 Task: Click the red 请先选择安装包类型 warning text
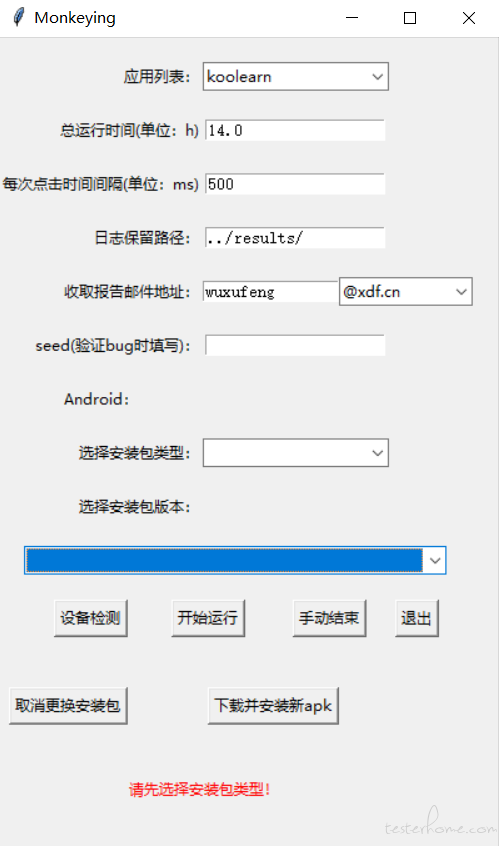(200, 790)
